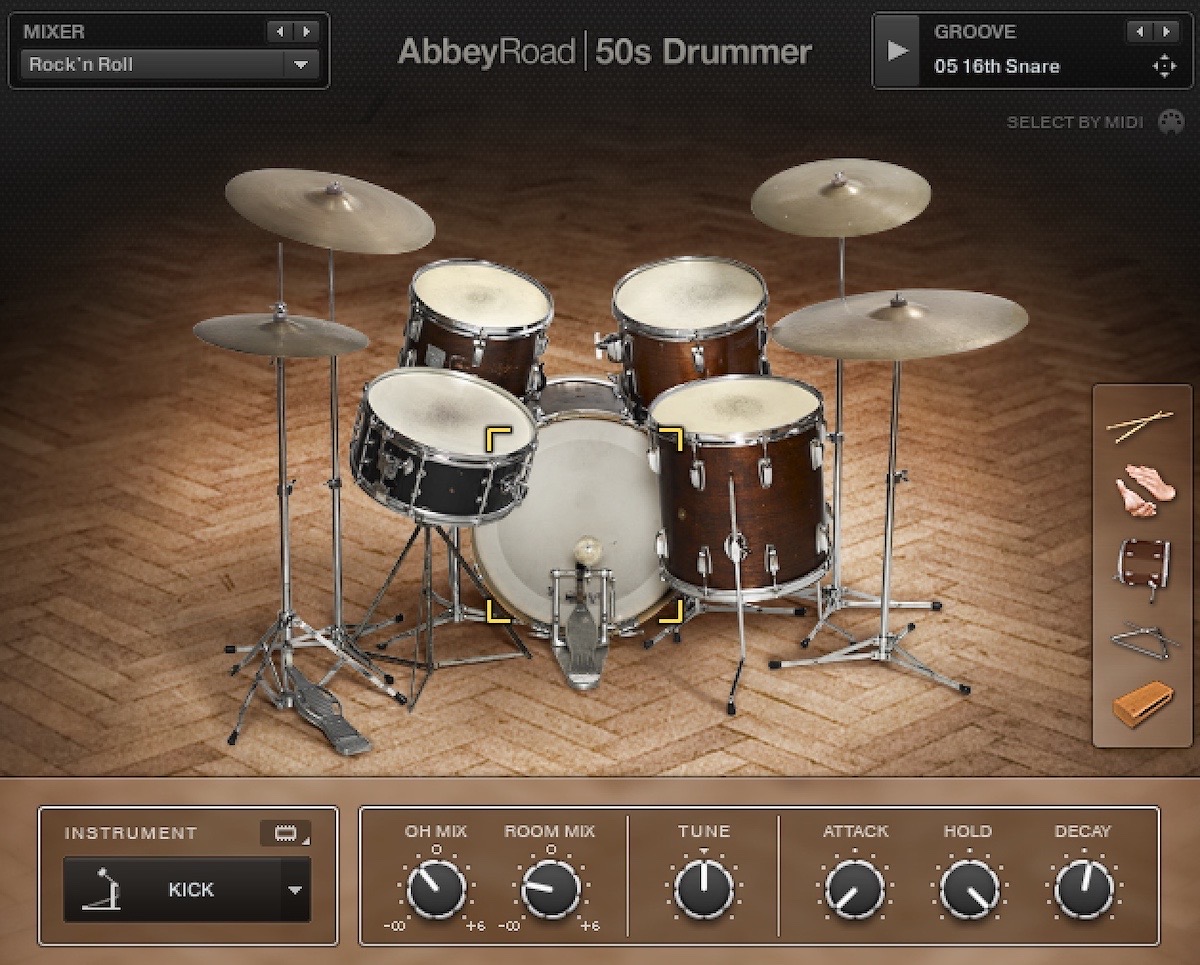Click the HOLD knob
Viewport: 1200px width, 965px height.
969,888
